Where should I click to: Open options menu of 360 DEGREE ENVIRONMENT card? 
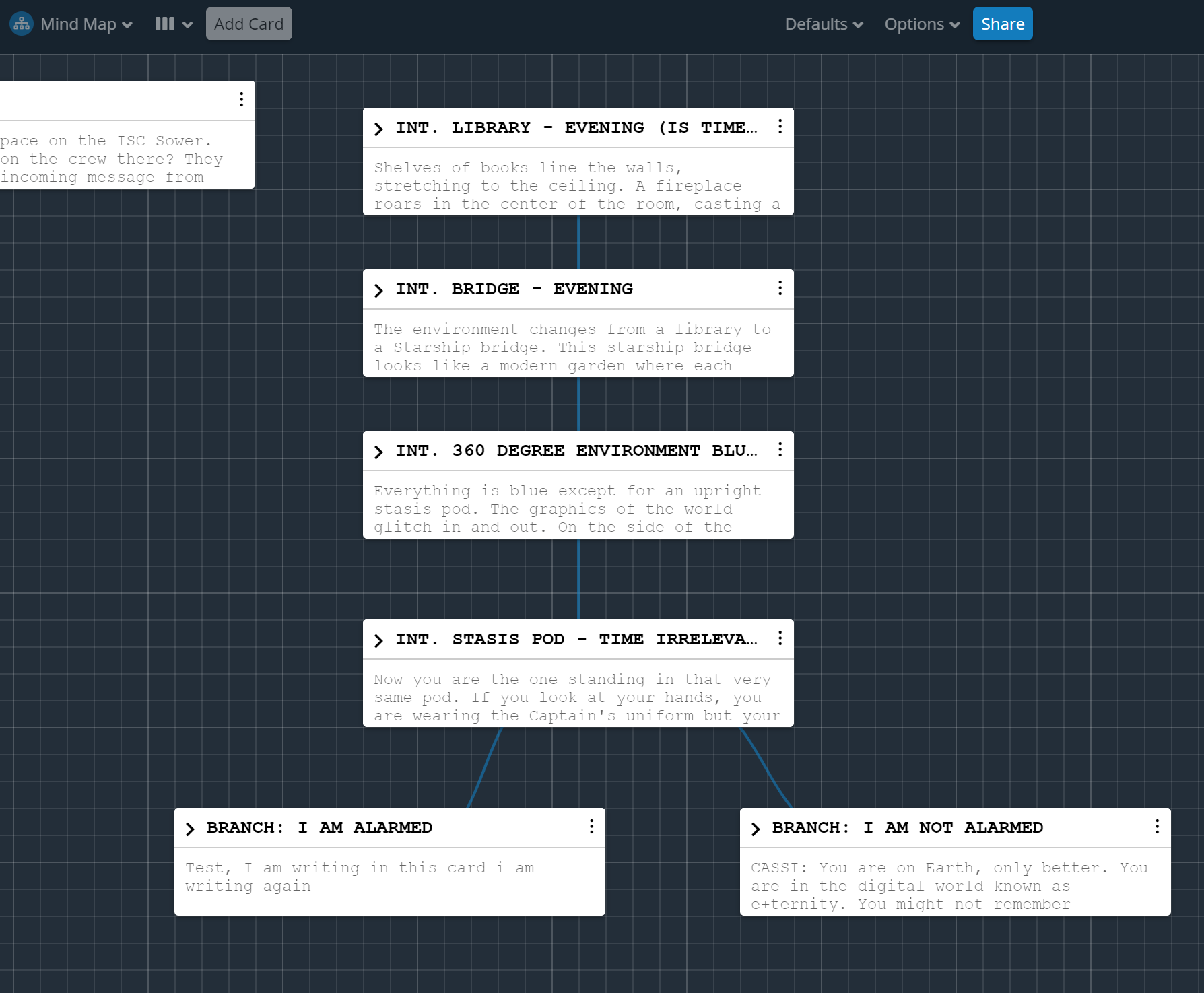point(780,450)
